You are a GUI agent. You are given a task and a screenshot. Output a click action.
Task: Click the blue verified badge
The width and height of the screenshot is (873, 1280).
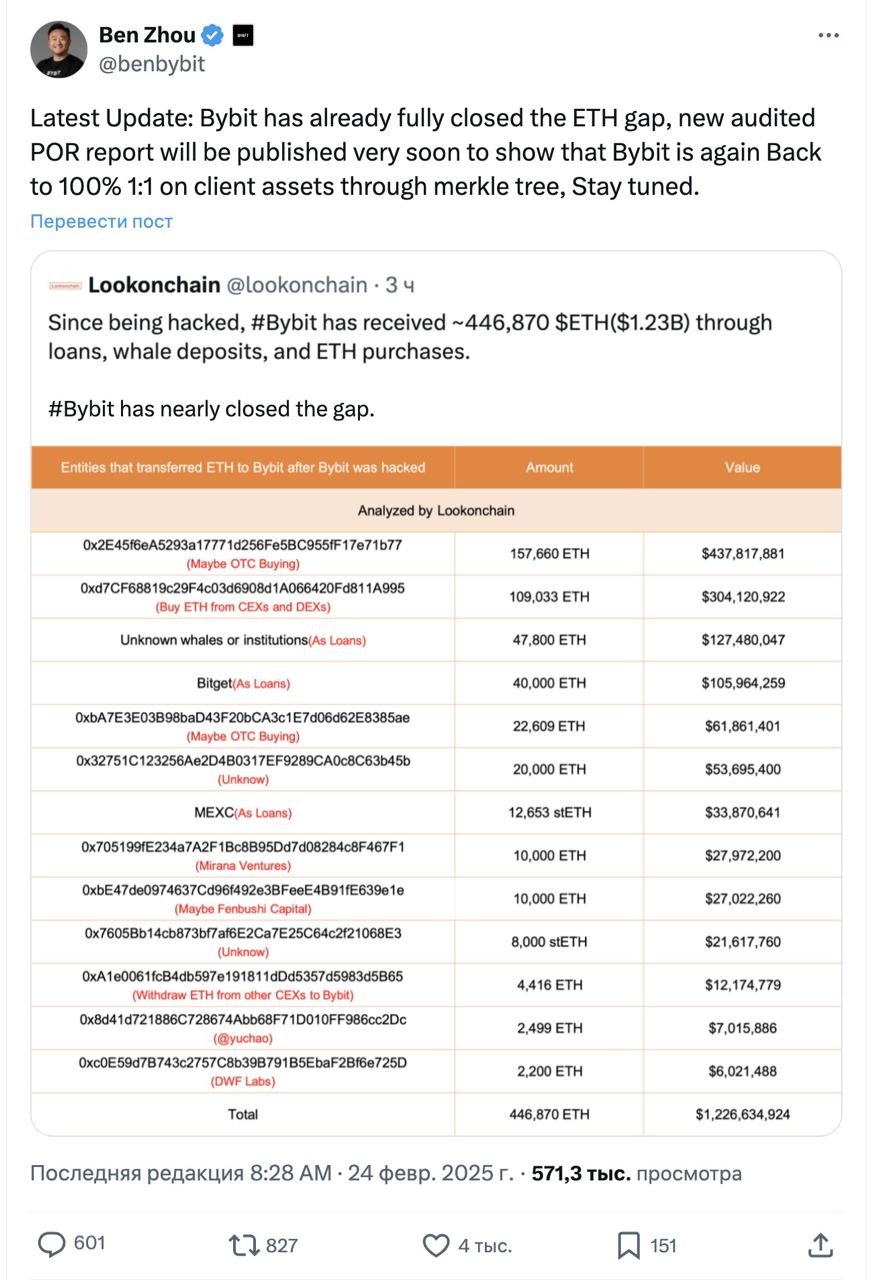point(213,36)
